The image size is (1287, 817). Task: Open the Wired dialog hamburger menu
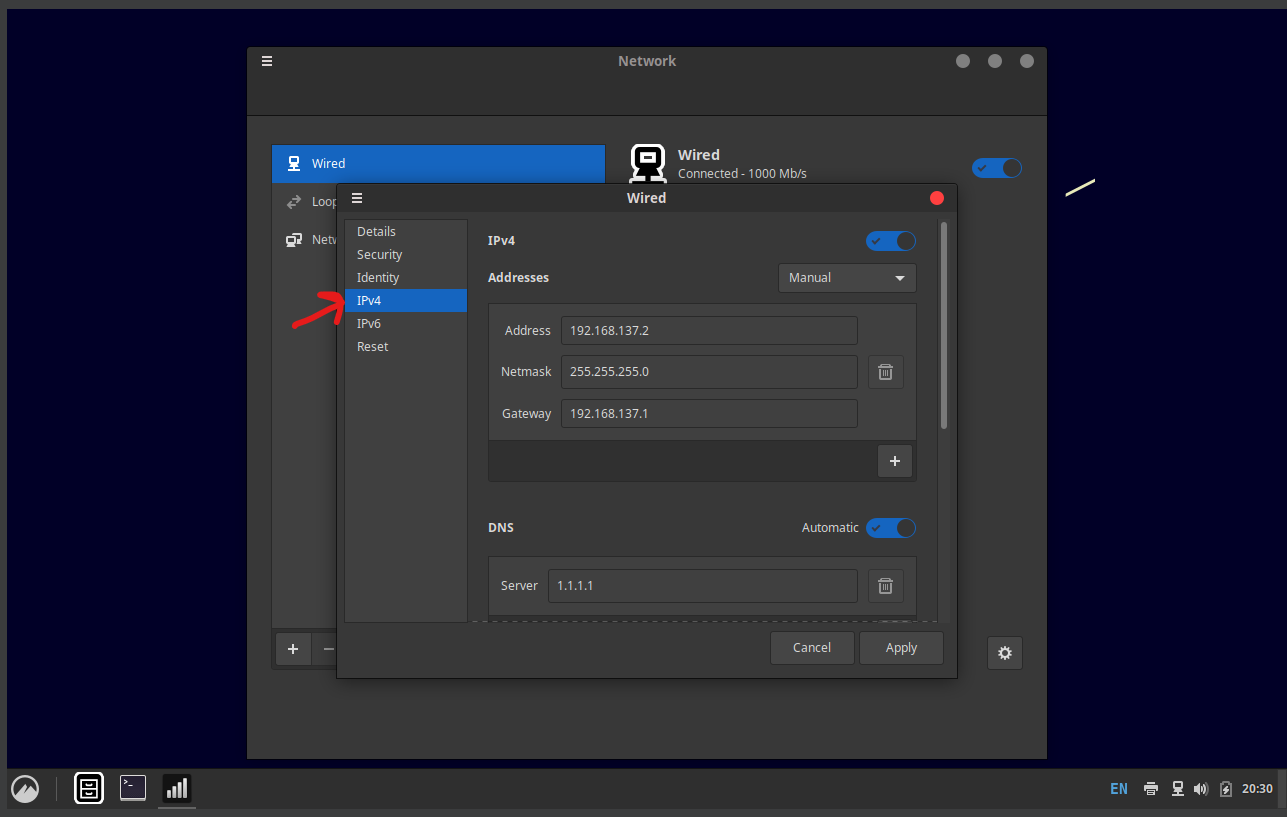click(357, 198)
